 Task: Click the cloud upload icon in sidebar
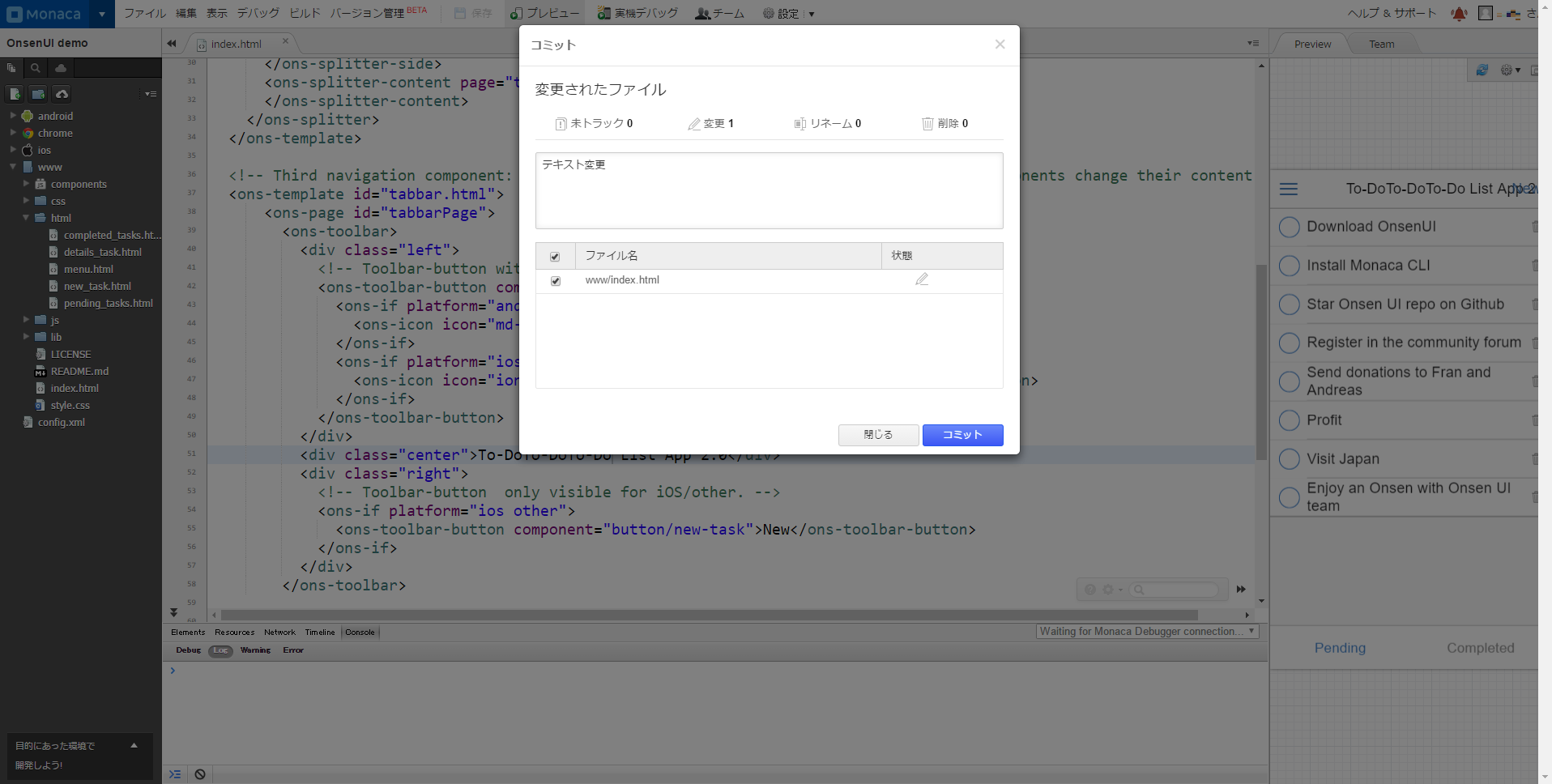(x=62, y=94)
